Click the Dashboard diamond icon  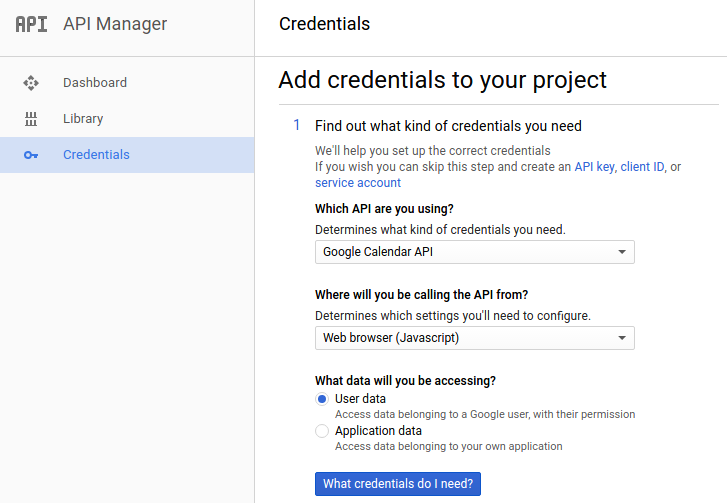(x=31, y=83)
